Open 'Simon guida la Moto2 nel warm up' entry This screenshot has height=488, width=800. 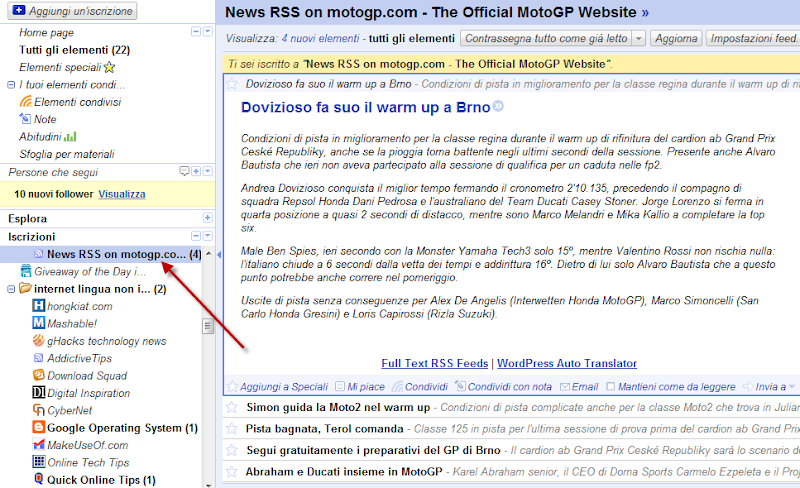tap(338, 407)
